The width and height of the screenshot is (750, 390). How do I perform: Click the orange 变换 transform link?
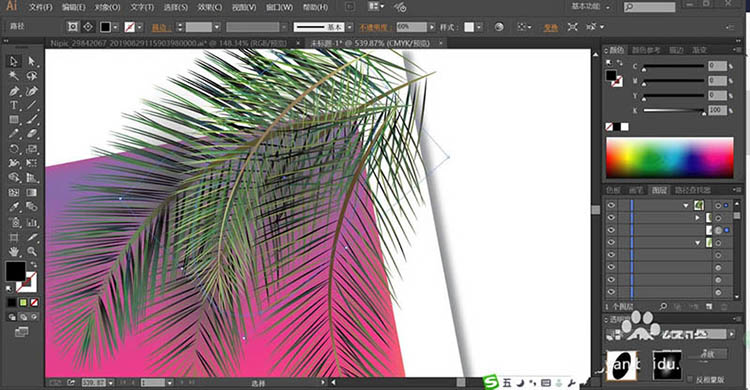tap(551, 28)
